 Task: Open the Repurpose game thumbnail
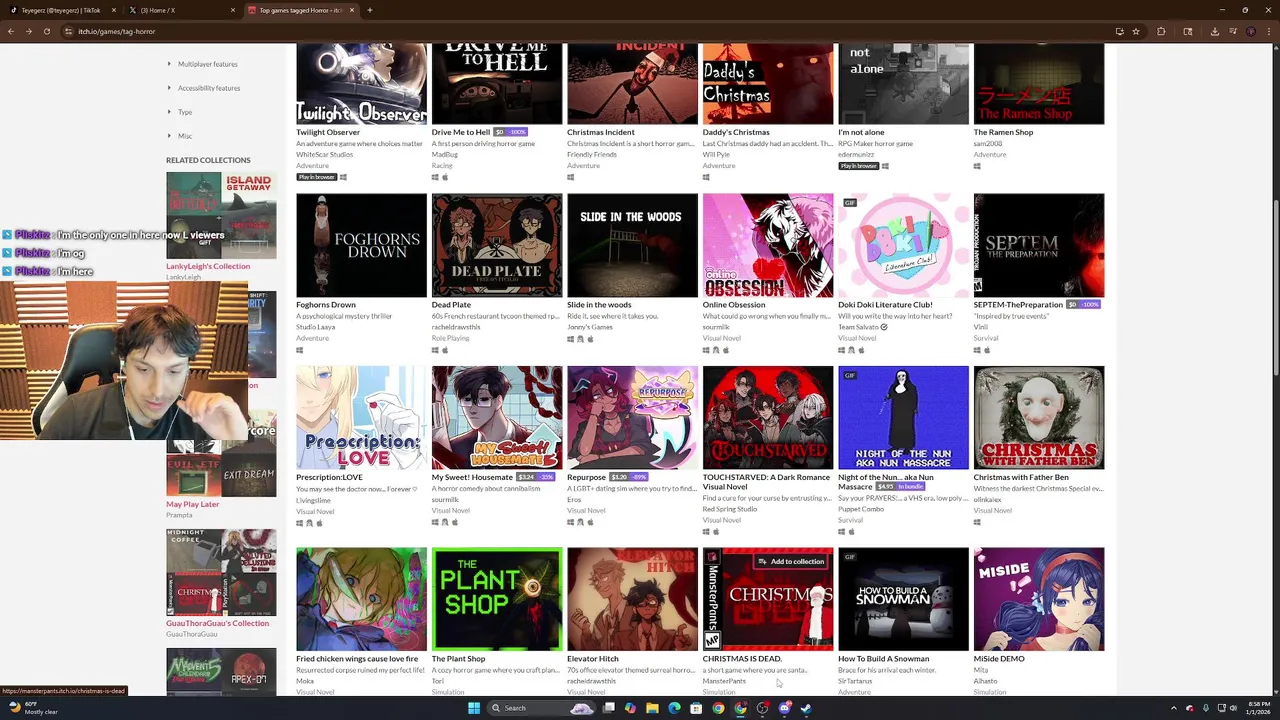[632, 418]
